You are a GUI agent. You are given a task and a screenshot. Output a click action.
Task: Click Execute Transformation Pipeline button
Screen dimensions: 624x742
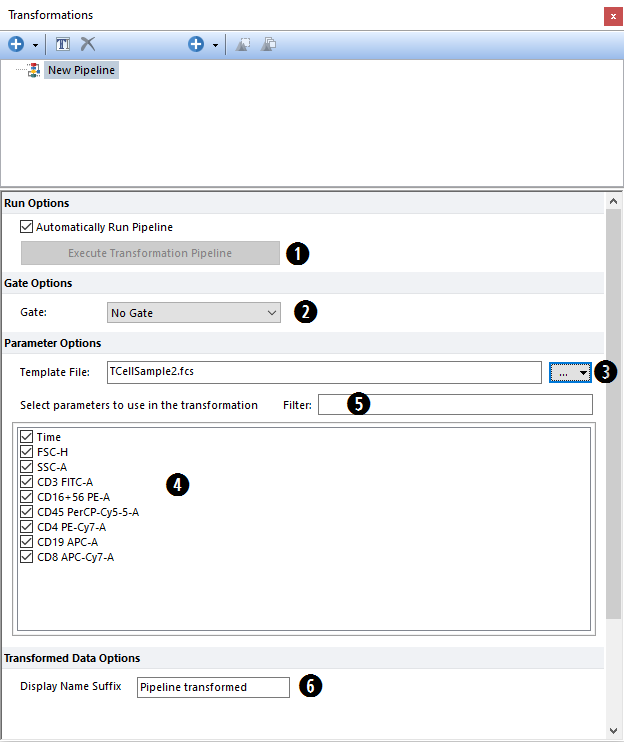click(x=150, y=253)
